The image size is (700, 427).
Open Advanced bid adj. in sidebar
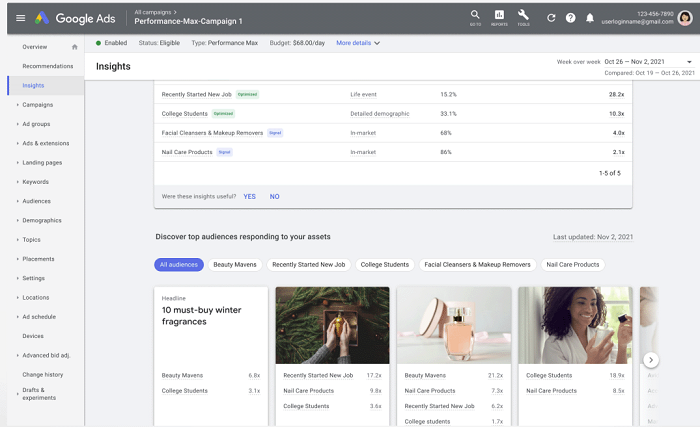click(x=46, y=355)
